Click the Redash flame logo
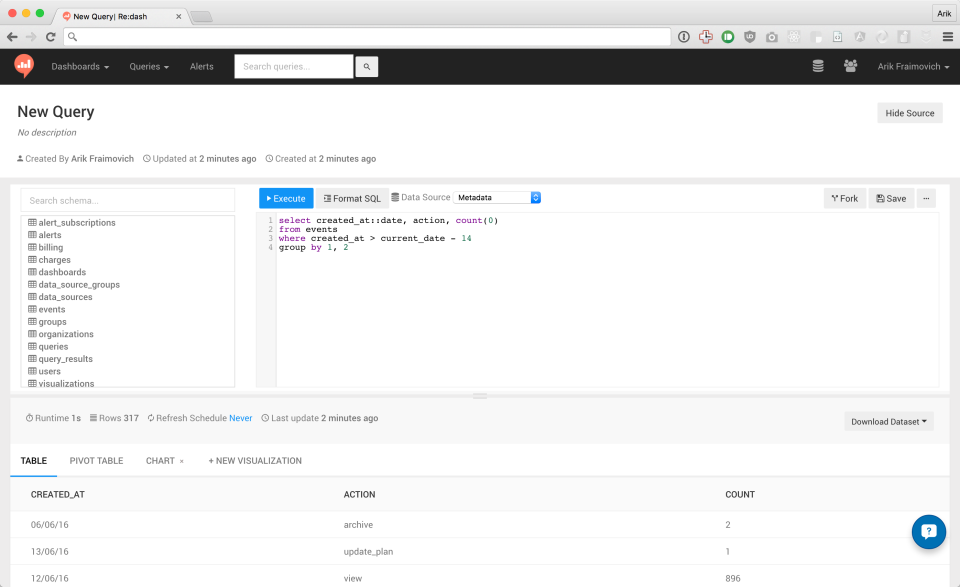The image size is (960, 587). (x=22, y=65)
